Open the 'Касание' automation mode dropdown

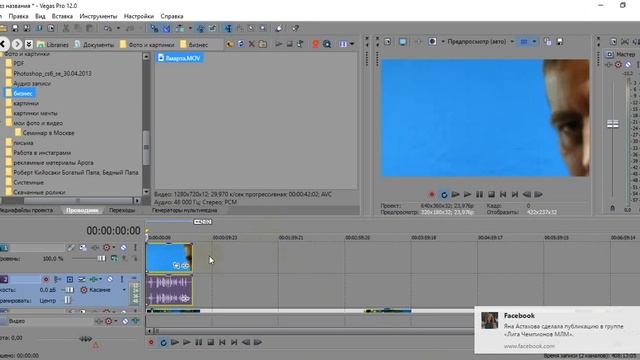[124, 290]
